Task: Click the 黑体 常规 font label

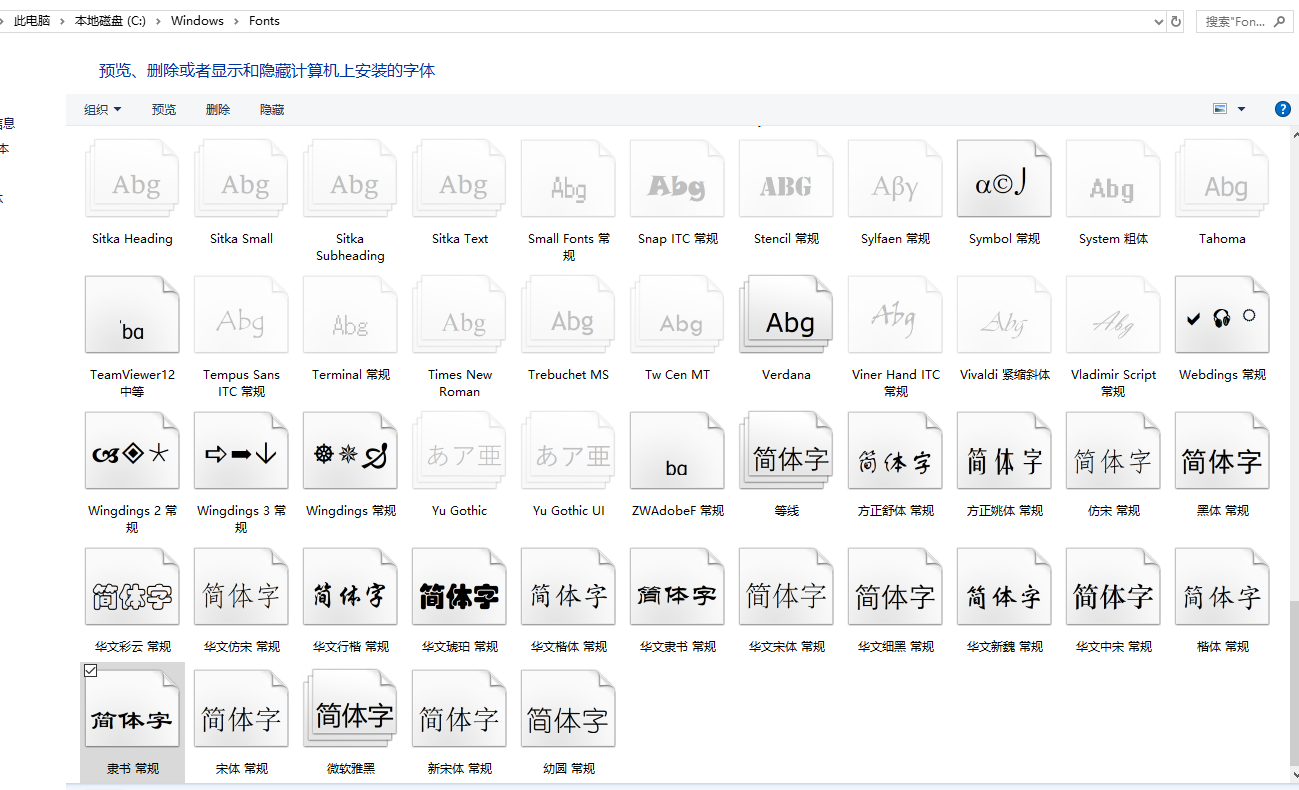Action: coord(1222,511)
